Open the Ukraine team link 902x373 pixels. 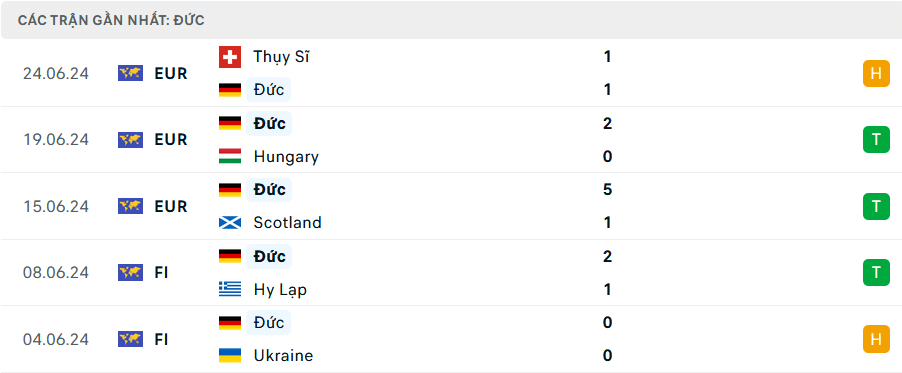click(283, 355)
